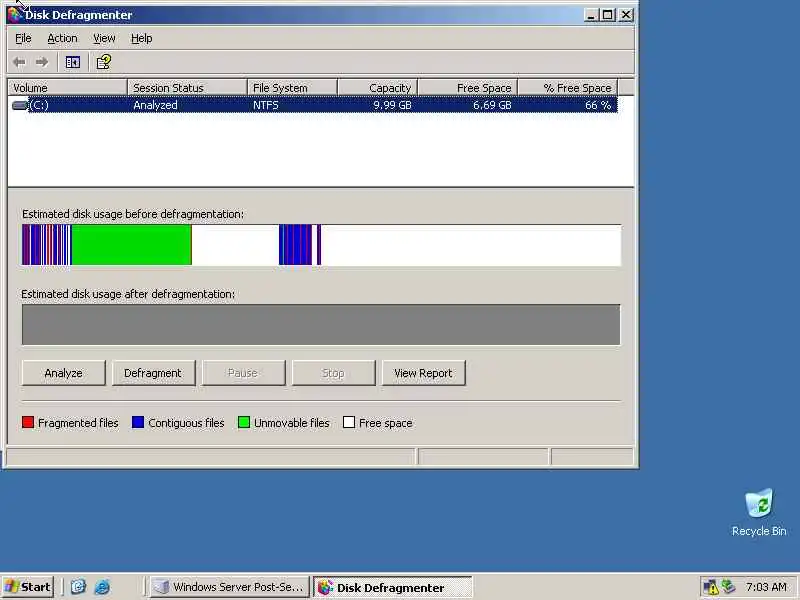Viewport: 800px width, 600px height.
Task: Sort by the Session Status column header
Action: coord(187,88)
